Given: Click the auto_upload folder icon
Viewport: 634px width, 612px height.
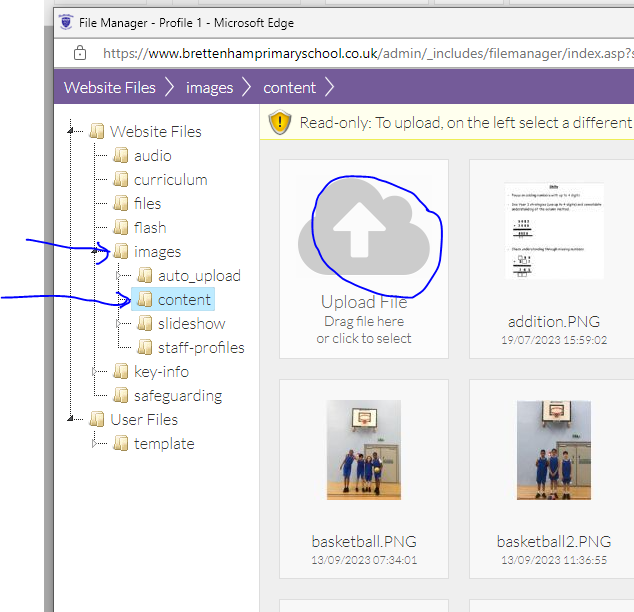Looking at the screenshot, I should point(144,275).
